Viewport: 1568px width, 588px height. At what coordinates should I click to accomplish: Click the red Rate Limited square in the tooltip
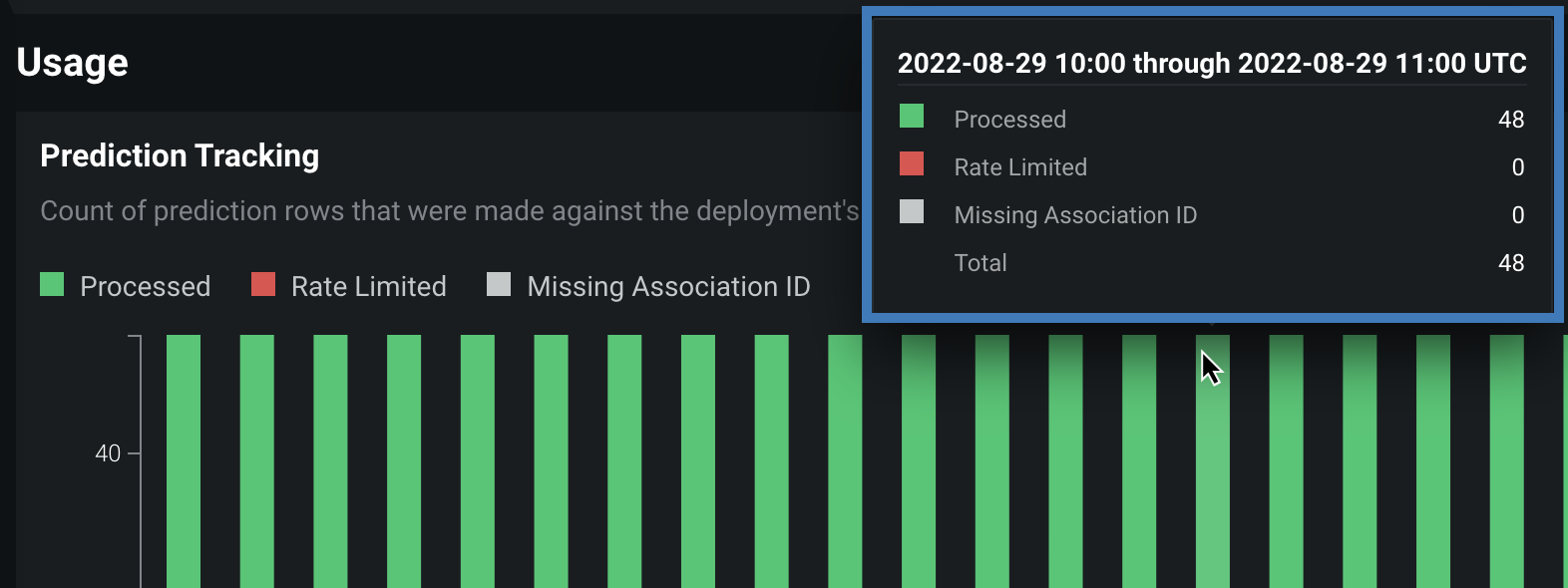point(912,164)
